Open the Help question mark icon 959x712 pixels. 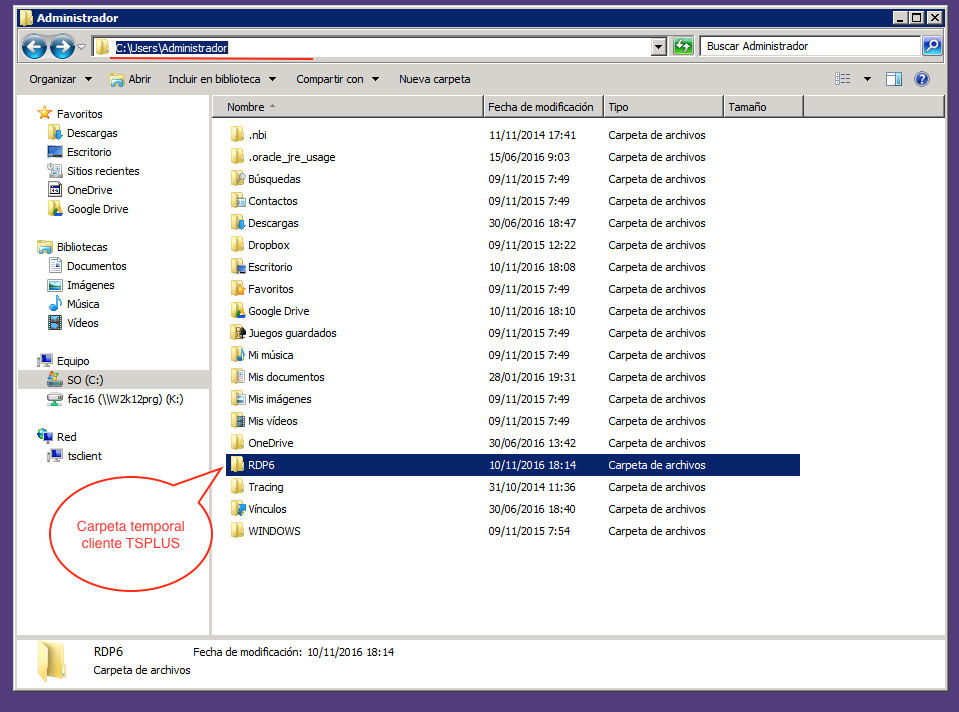pyautogui.click(x=922, y=79)
